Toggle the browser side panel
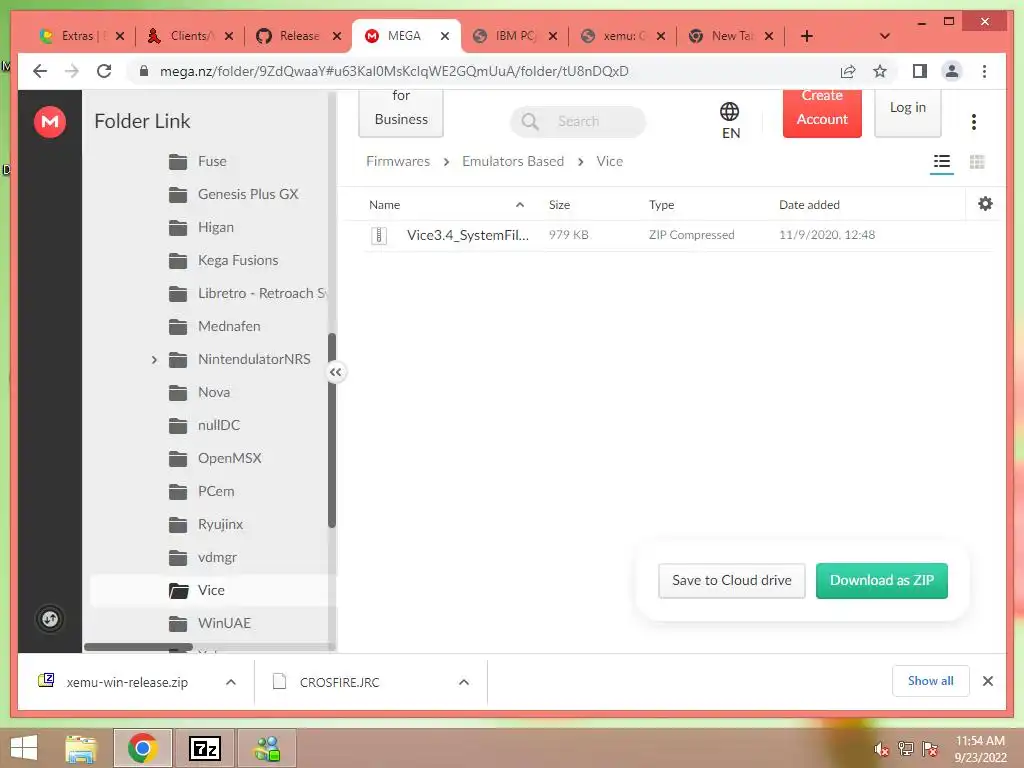Image resolution: width=1024 pixels, height=768 pixels. click(x=920, y=71)
